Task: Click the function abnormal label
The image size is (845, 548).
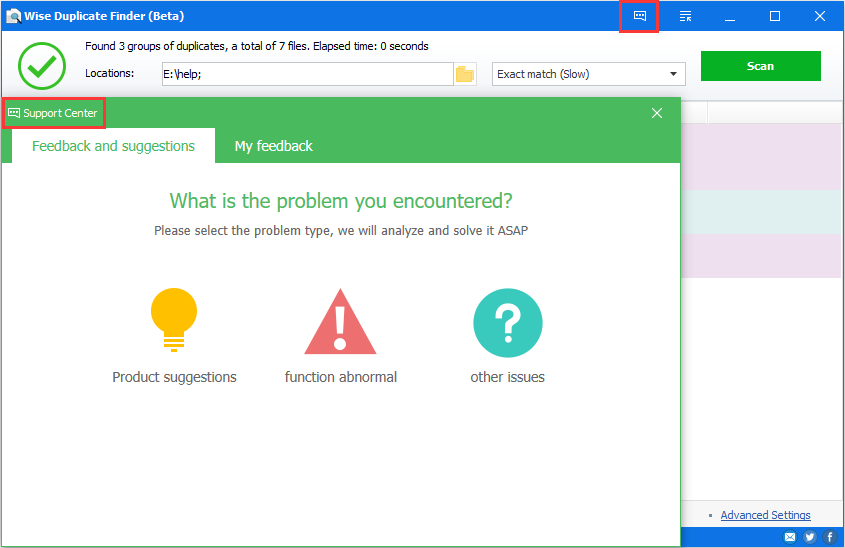Action: coord(341,377)
